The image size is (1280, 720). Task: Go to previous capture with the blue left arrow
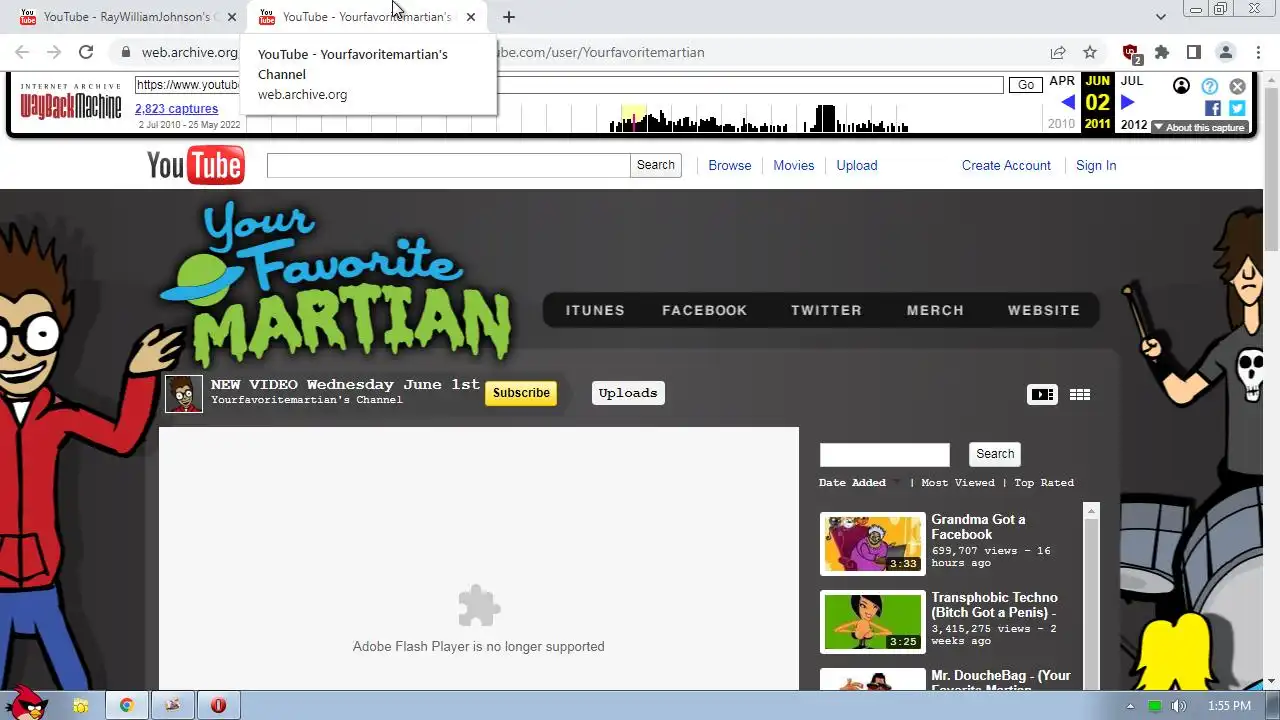click(x=1067, y=102)
